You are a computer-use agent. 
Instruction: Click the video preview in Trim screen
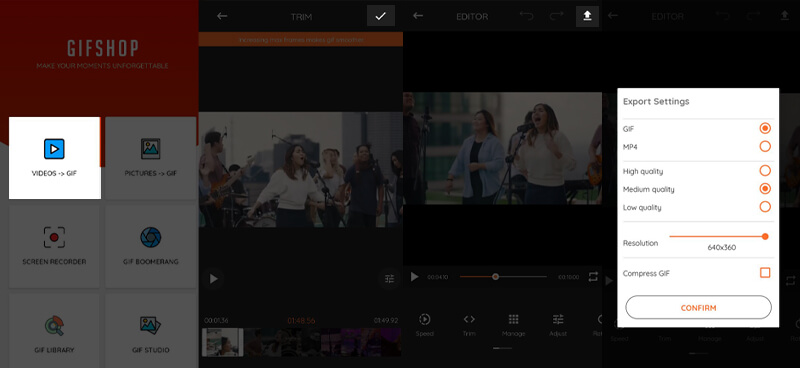click(x=301, y=169)
